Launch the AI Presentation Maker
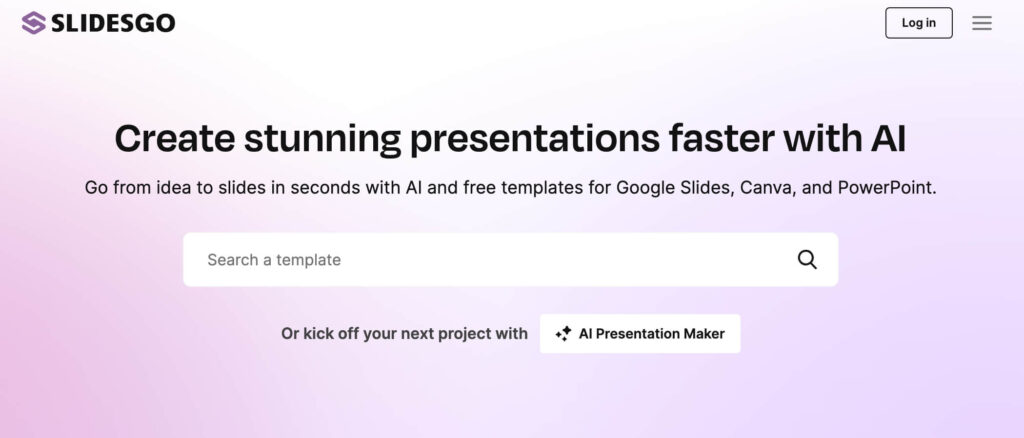 (640, 334)
